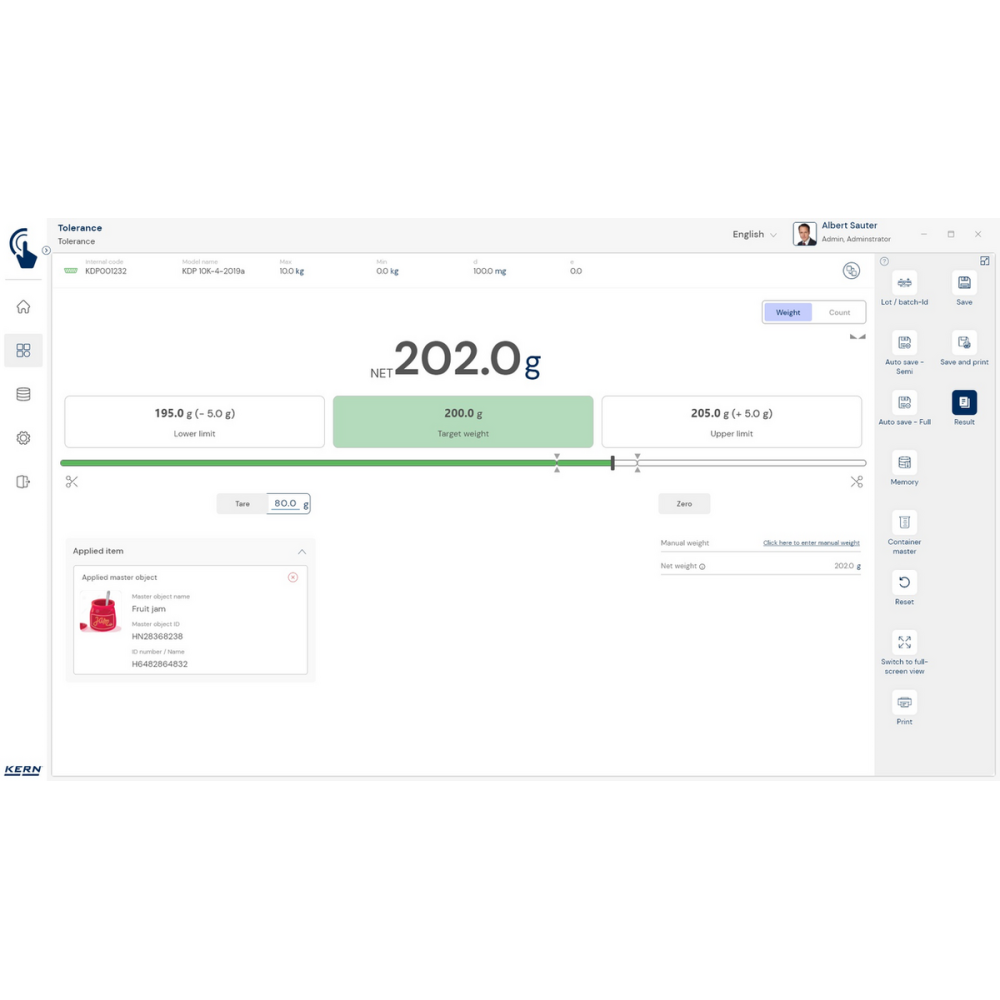Click the Reset icon

pos(904,582)
